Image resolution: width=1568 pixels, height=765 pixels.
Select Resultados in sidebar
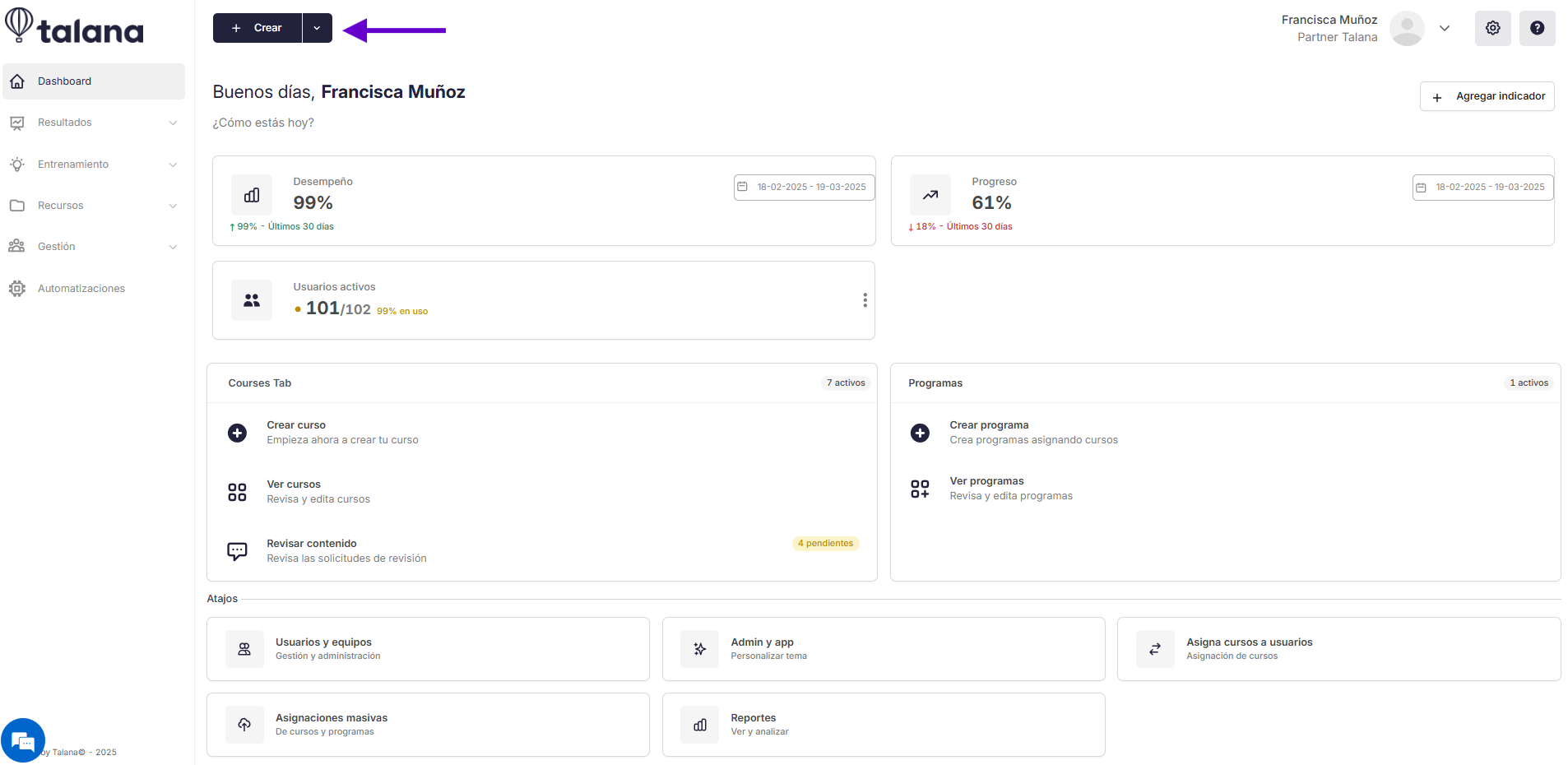(94, 123)
